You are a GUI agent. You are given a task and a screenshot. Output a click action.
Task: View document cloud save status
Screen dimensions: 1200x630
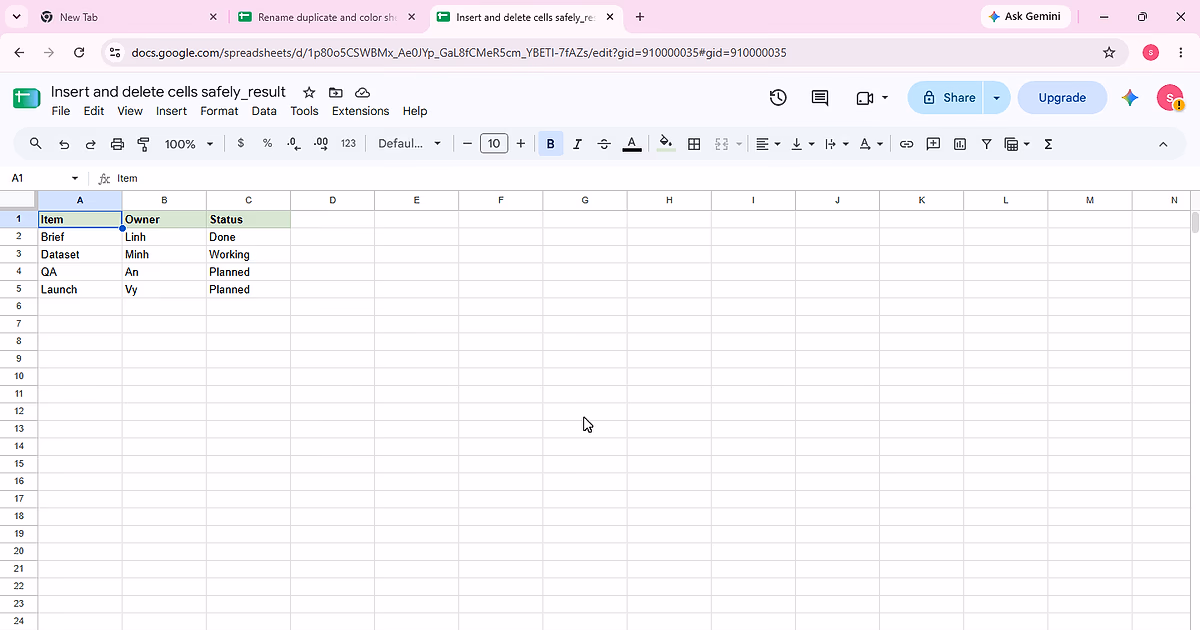coord(362,92)
